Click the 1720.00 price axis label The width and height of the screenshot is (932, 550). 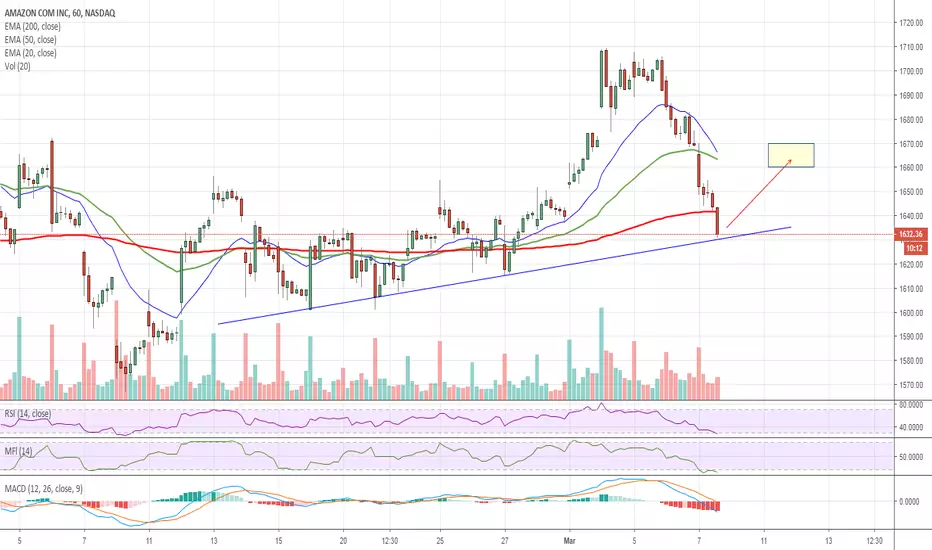(x=911, y=23)
